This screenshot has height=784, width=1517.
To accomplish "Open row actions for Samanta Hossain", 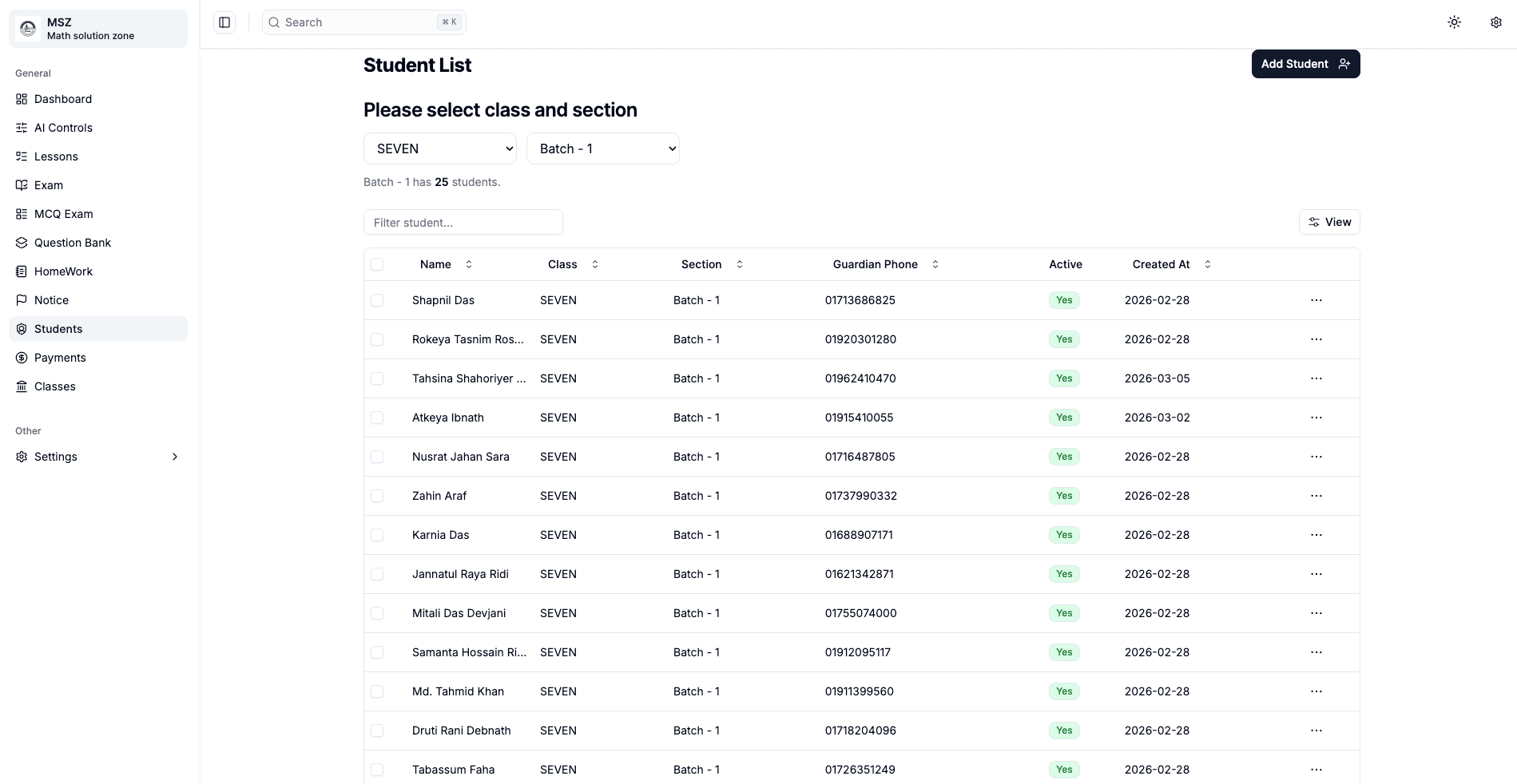I will click(x=1316, y=652).
